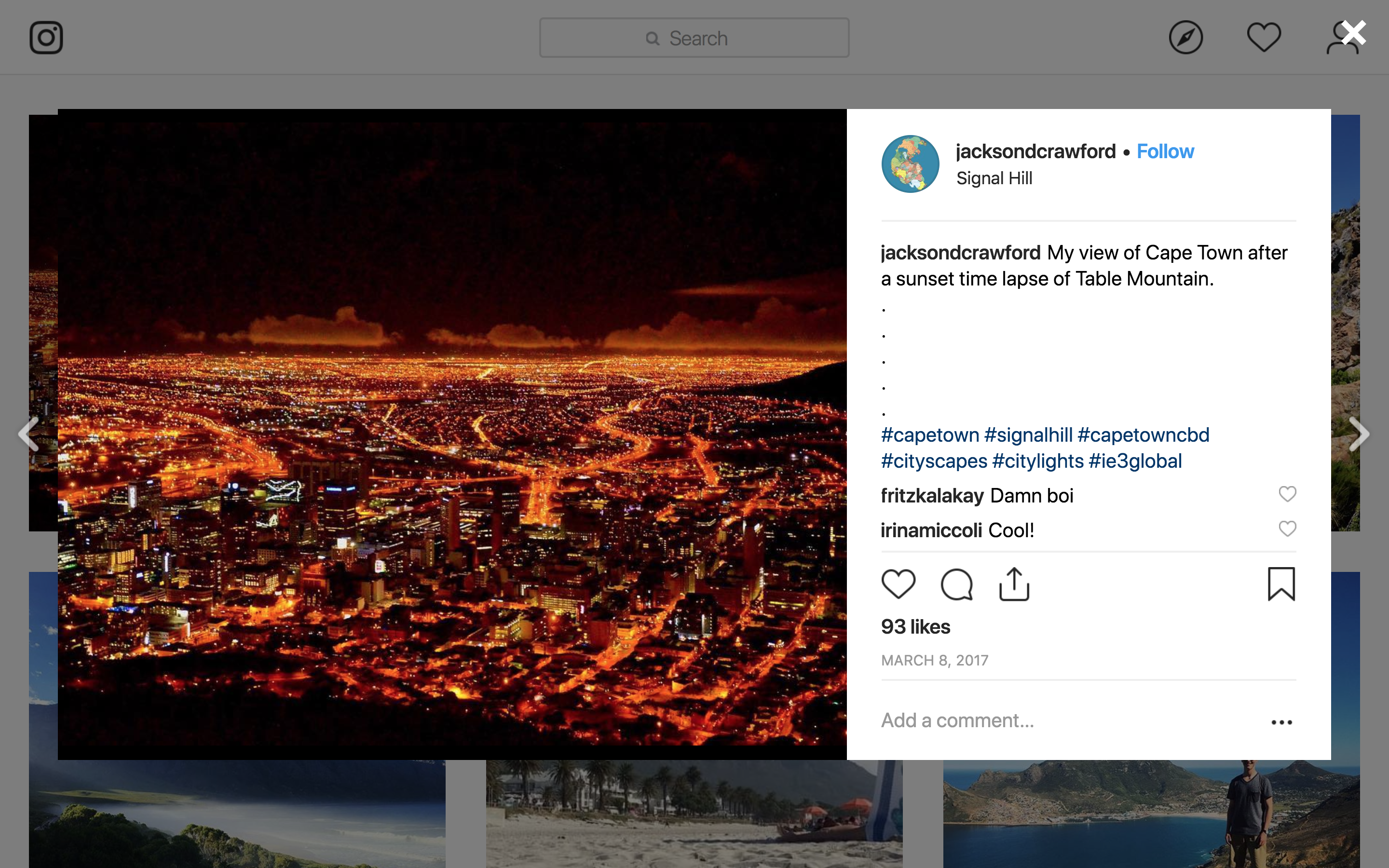
Task: Go to previous post with left arrow
Action: coord(29,434)
